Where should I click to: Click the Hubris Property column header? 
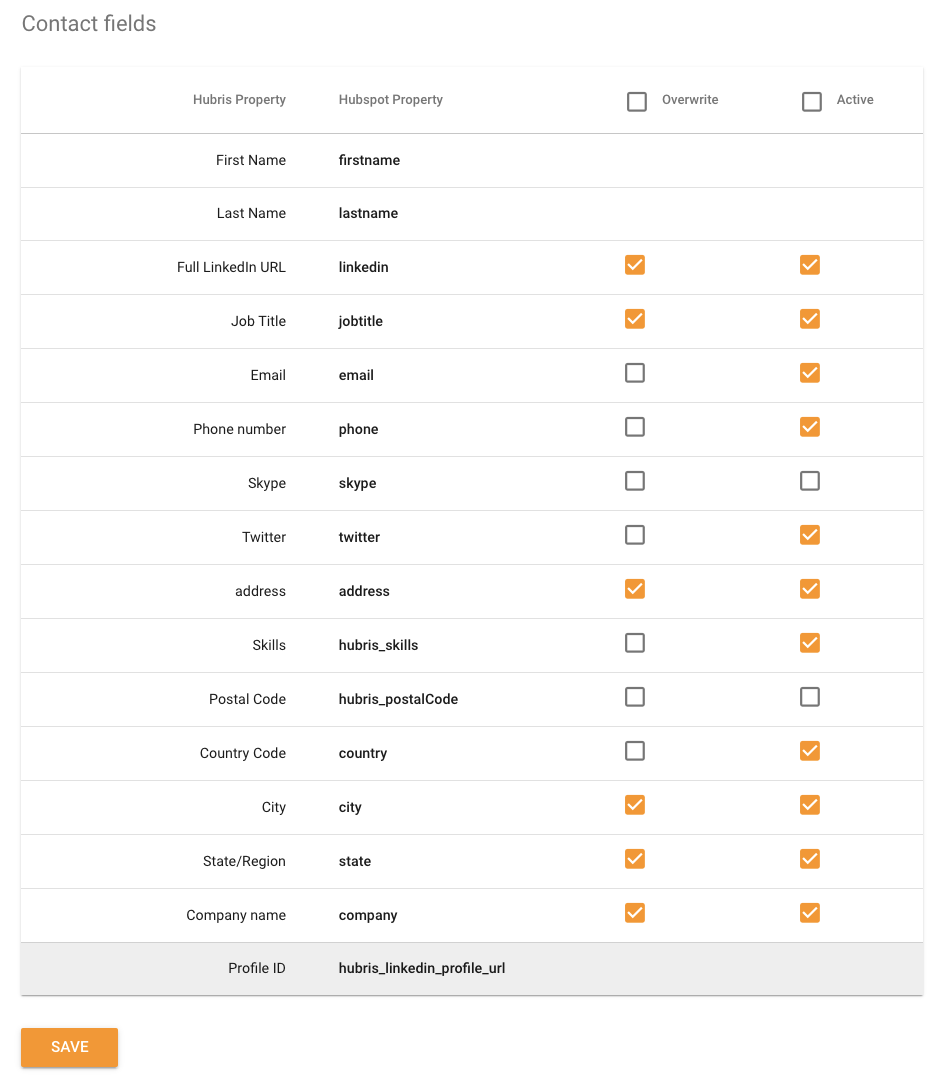click(239, 100)
